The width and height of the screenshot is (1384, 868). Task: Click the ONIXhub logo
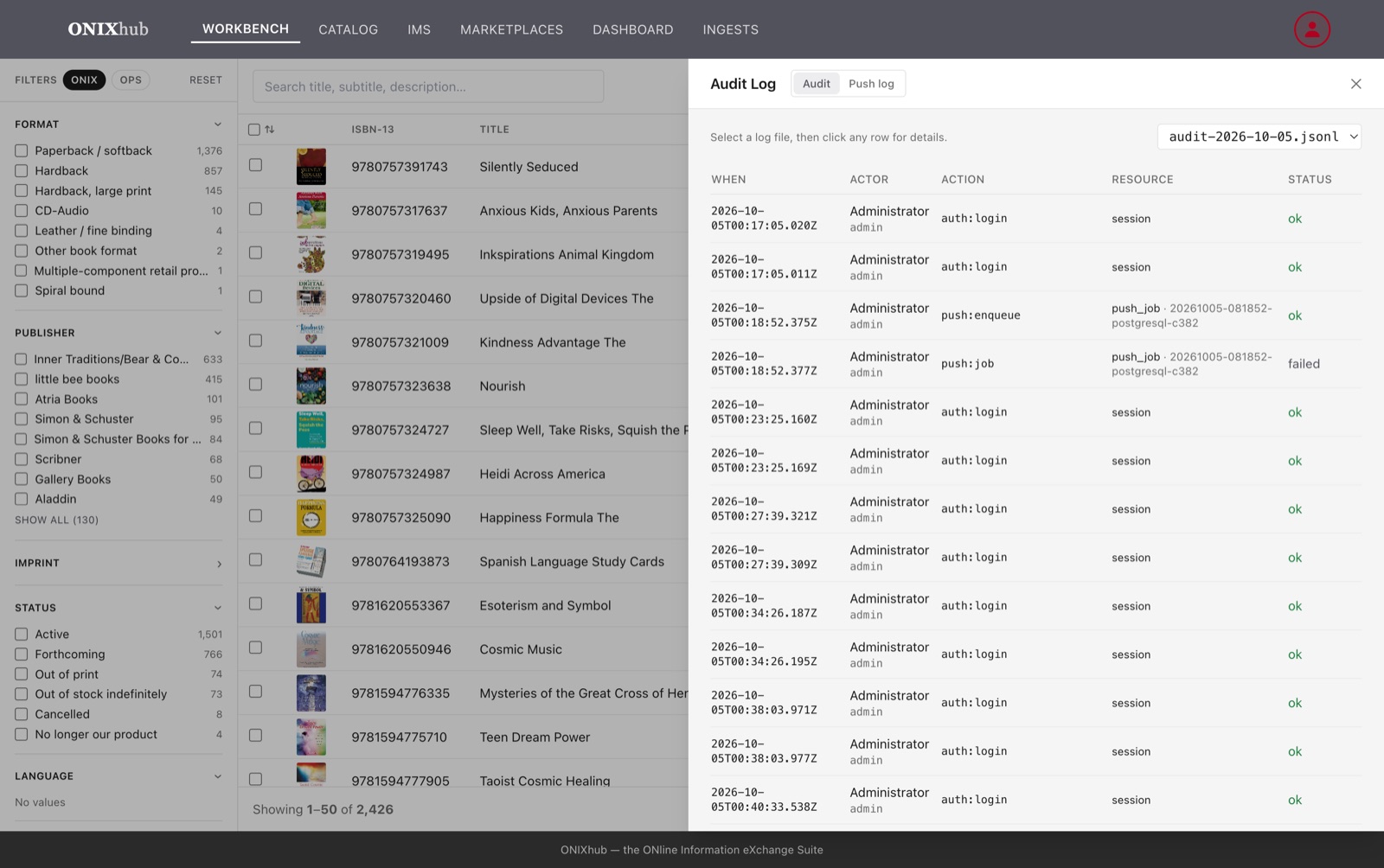click(x=108, y=29)
